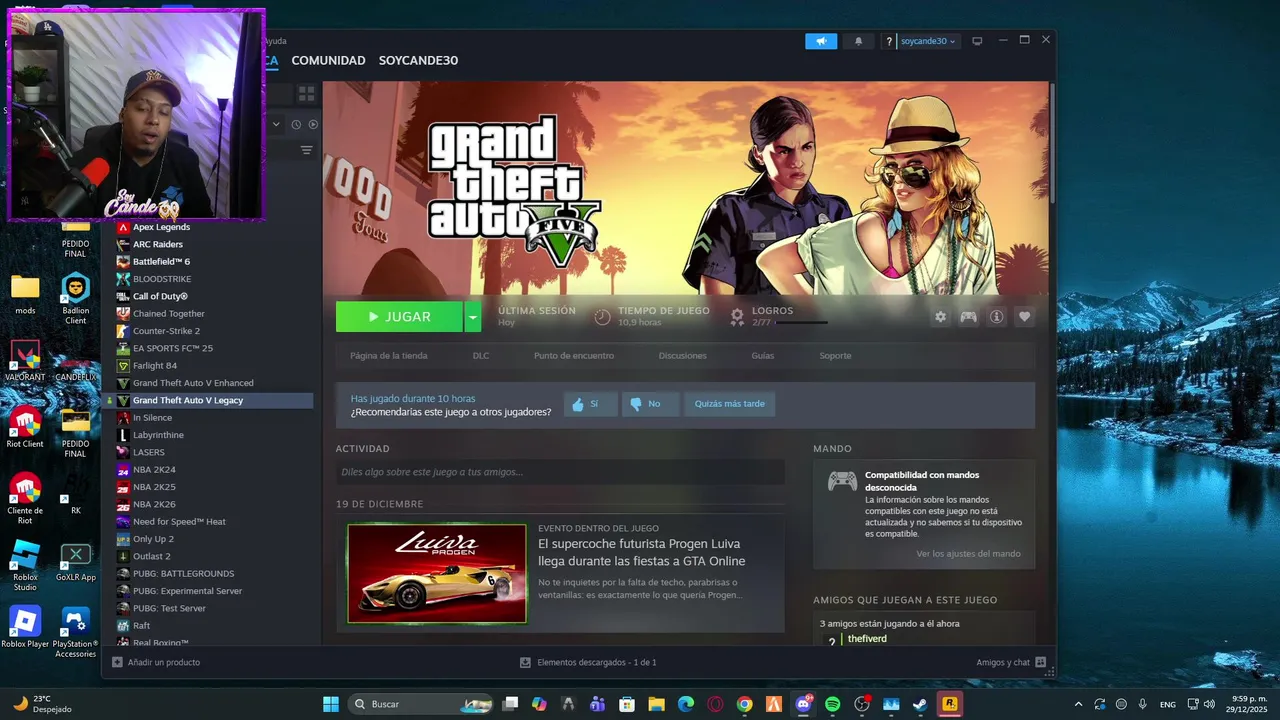Open Steam notifications bell
This screenshot has width=1280, height=720.
[858, 41]
